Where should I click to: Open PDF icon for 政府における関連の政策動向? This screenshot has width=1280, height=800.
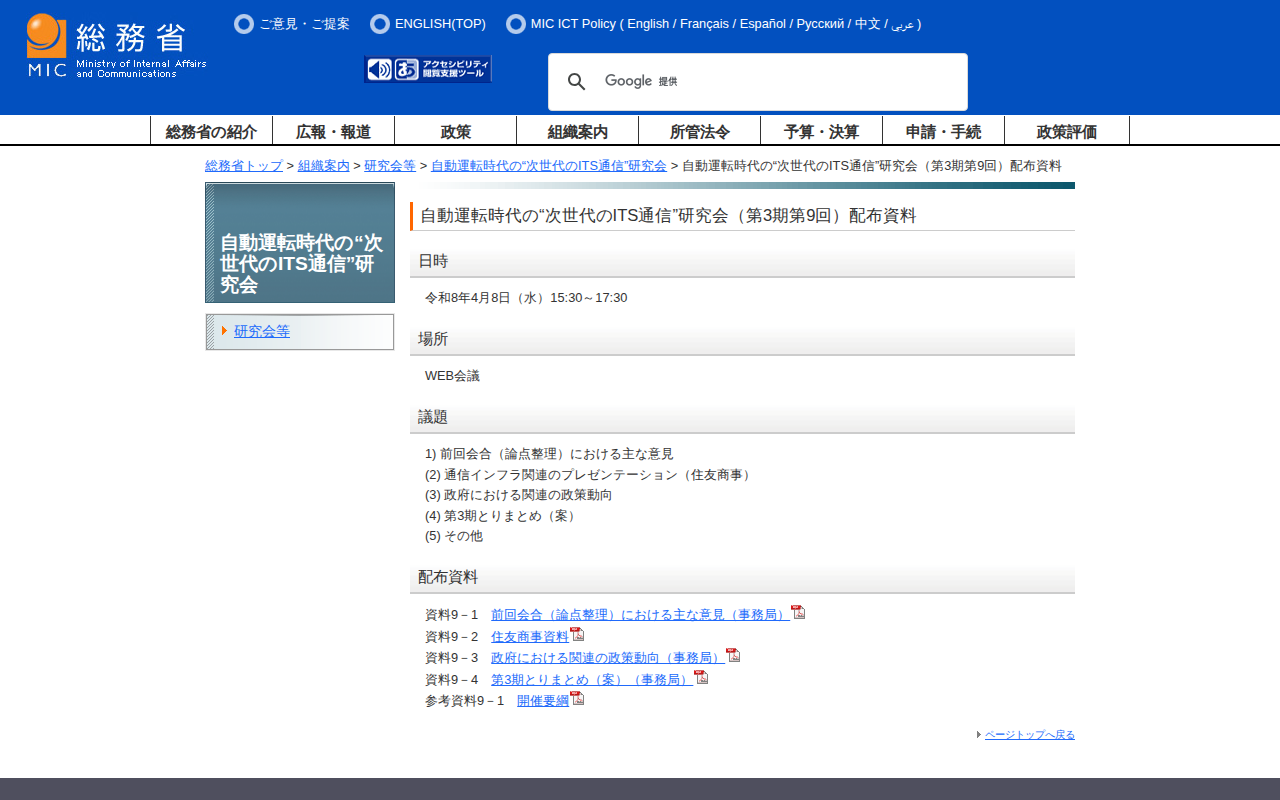pos(734,654)
